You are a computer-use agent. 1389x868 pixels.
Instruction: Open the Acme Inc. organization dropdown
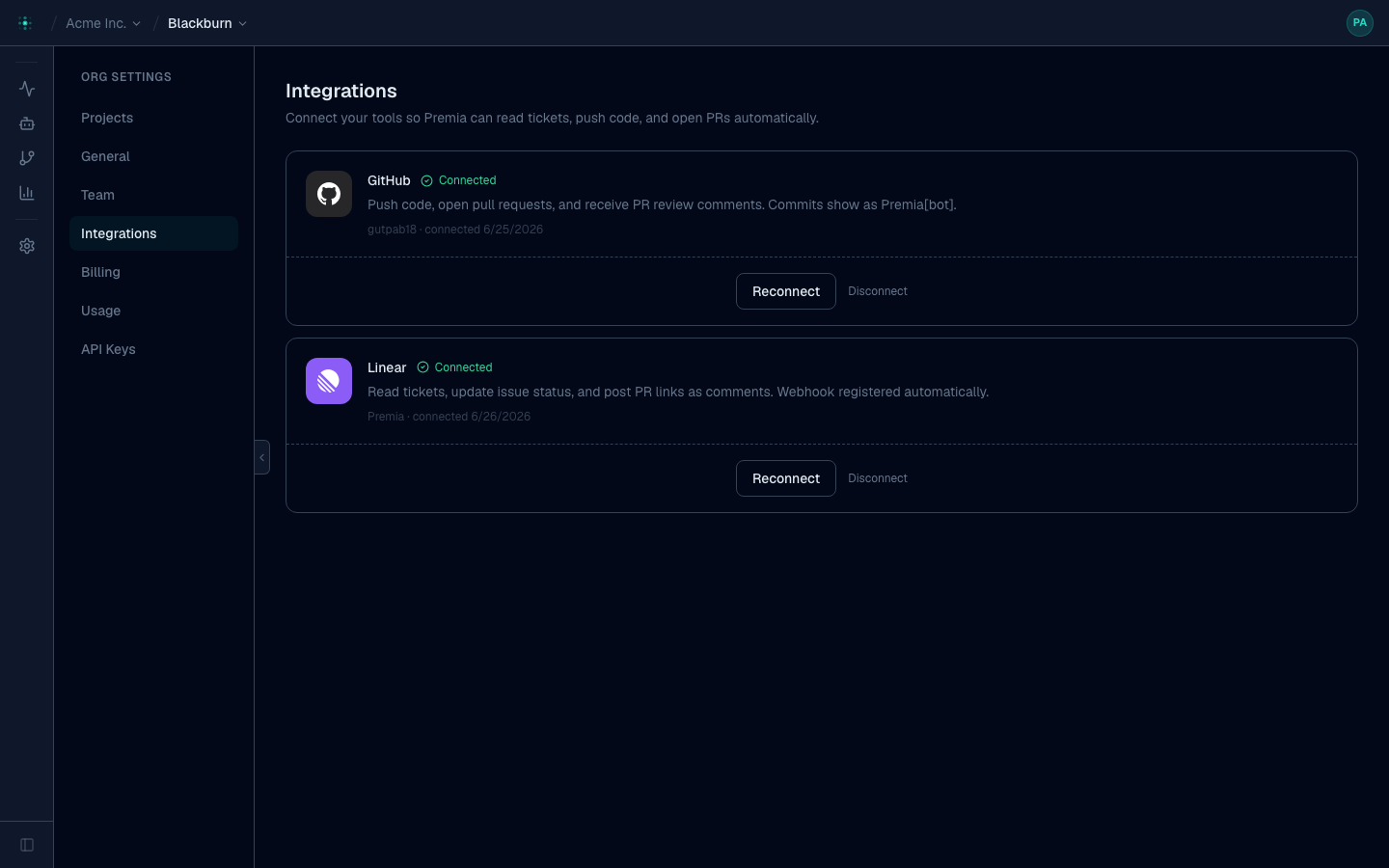(103, 23)
